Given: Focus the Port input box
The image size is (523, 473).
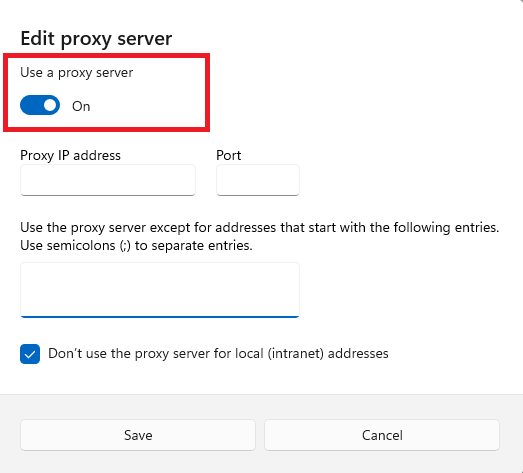Looking at the screenshot, I should click(x=258, y=180).
